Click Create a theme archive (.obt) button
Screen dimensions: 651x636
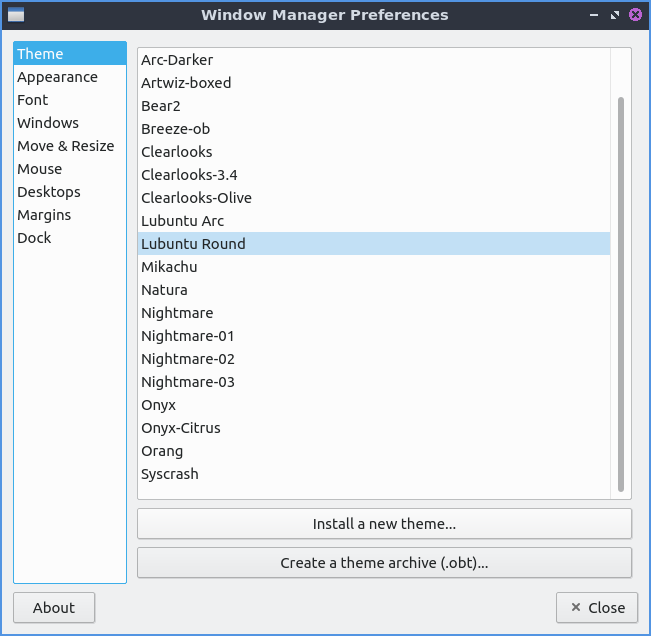pos(384,563)
